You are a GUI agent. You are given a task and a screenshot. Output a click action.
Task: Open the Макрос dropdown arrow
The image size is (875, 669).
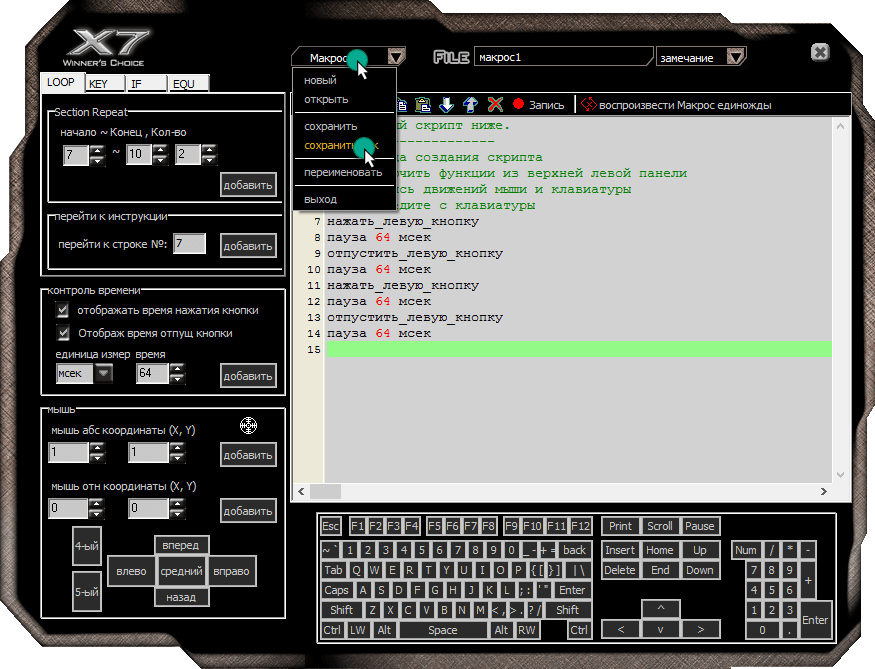click(396, 57)
